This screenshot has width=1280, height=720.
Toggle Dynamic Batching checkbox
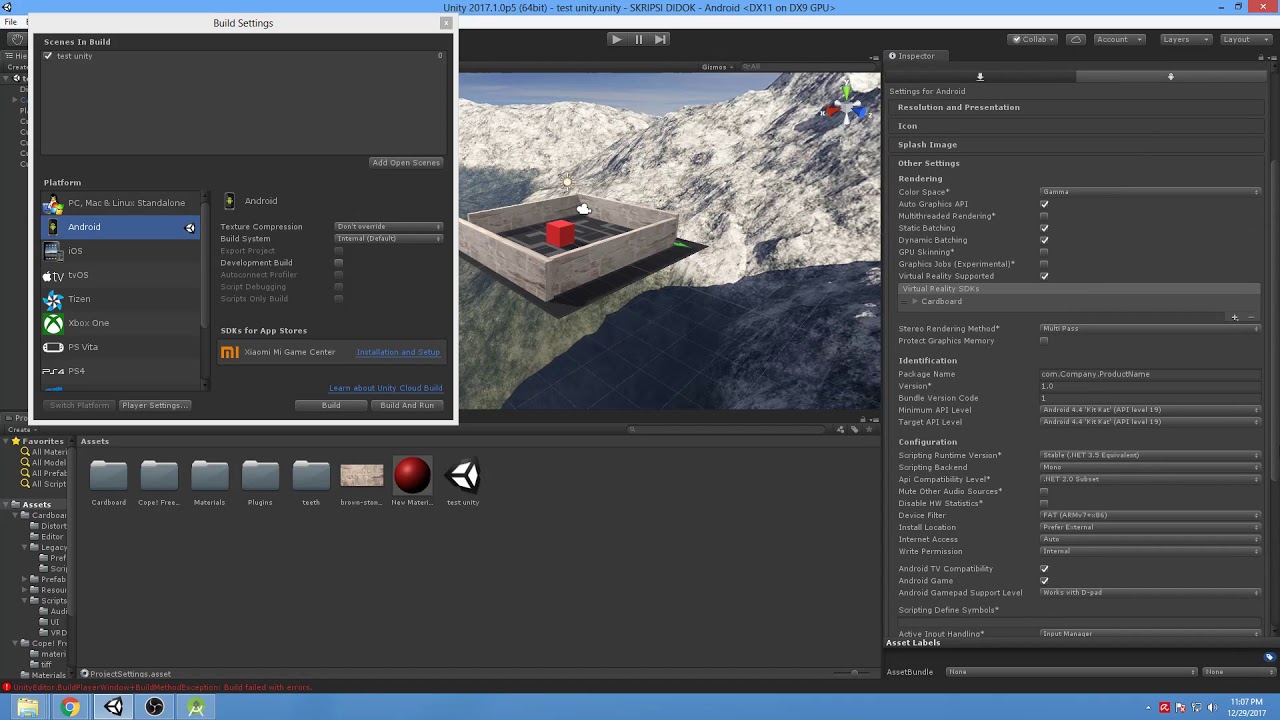point(1044,240)
